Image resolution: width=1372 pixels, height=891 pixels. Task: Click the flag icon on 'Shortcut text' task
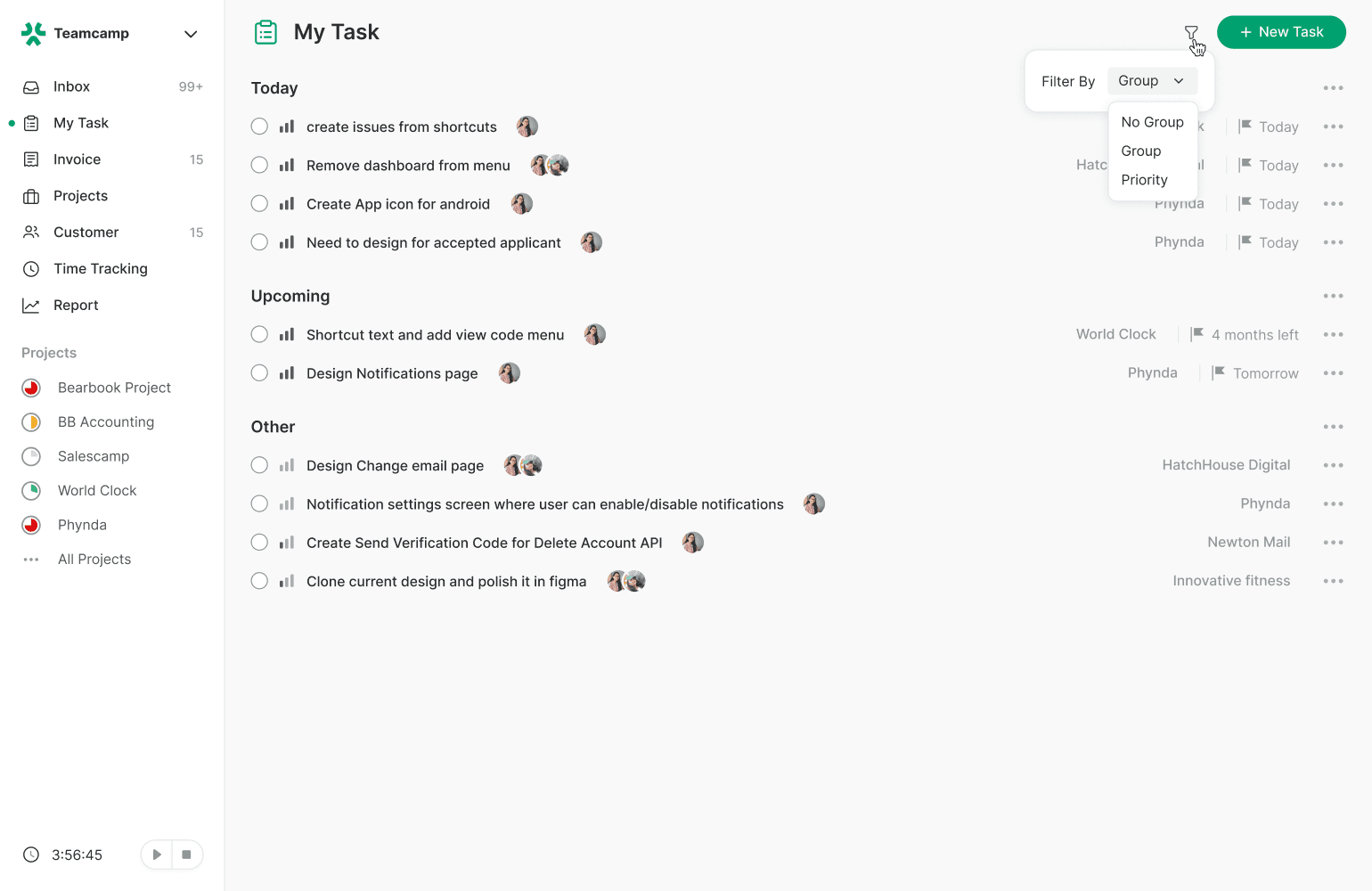(x=1197, y=334)
